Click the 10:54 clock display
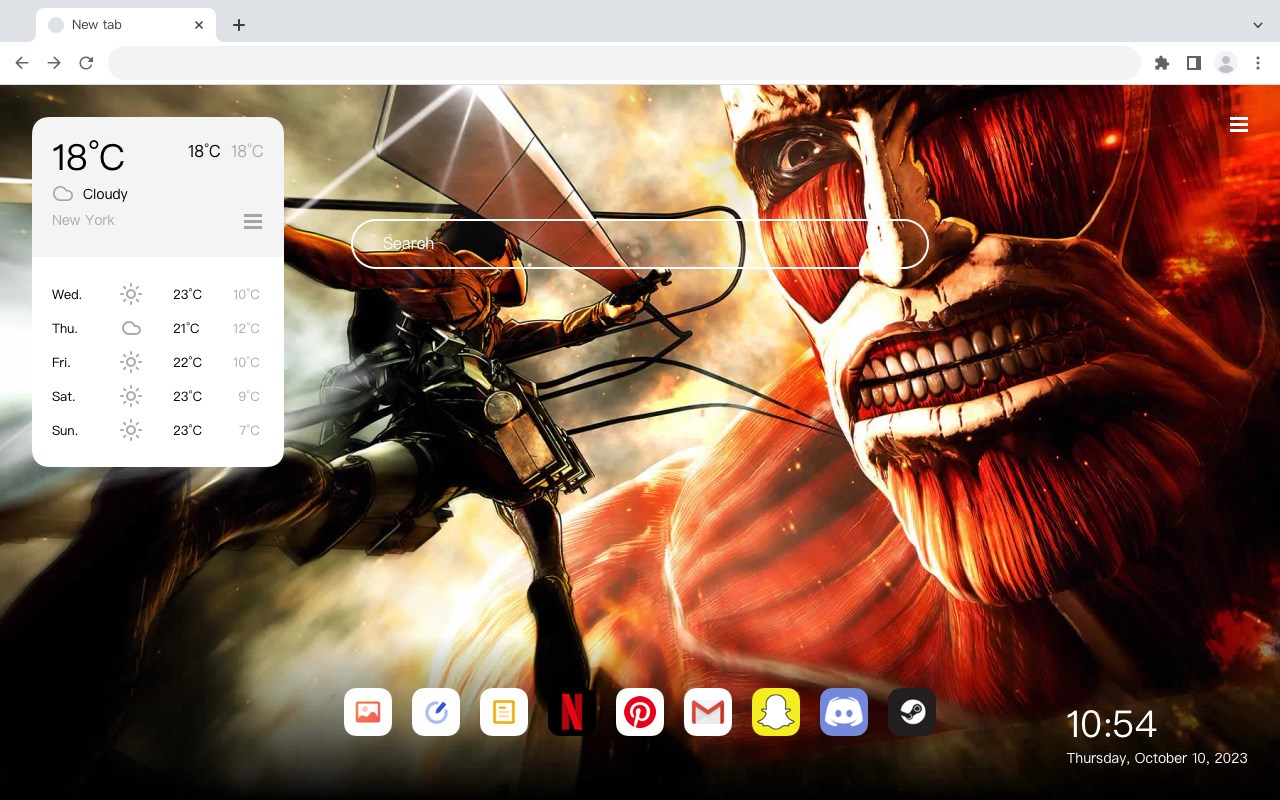Viewport: 1280px width, 800px height. [x=1111, y=724]
